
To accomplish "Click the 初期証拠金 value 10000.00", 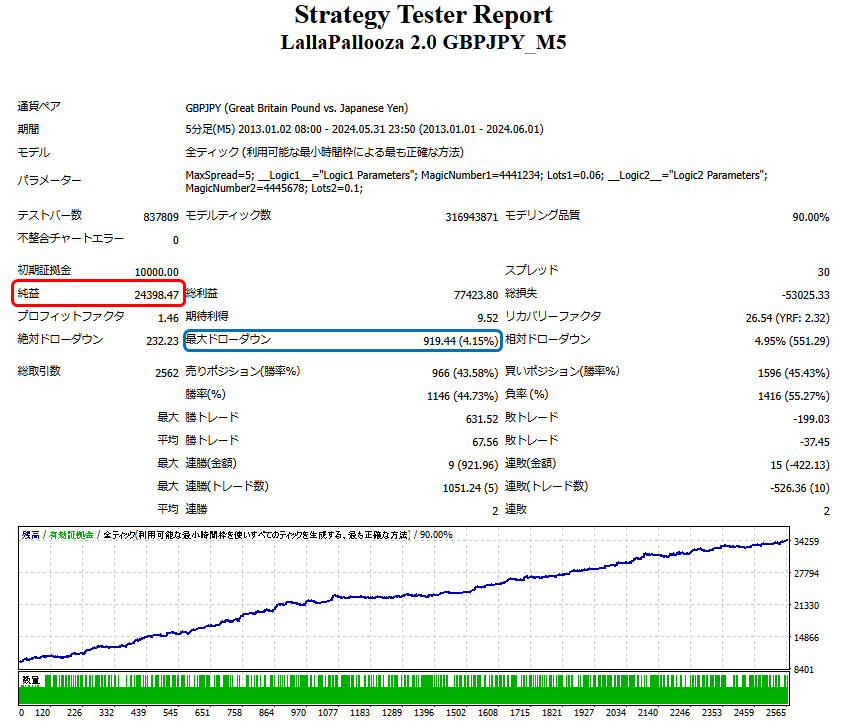I will point(156,272).
